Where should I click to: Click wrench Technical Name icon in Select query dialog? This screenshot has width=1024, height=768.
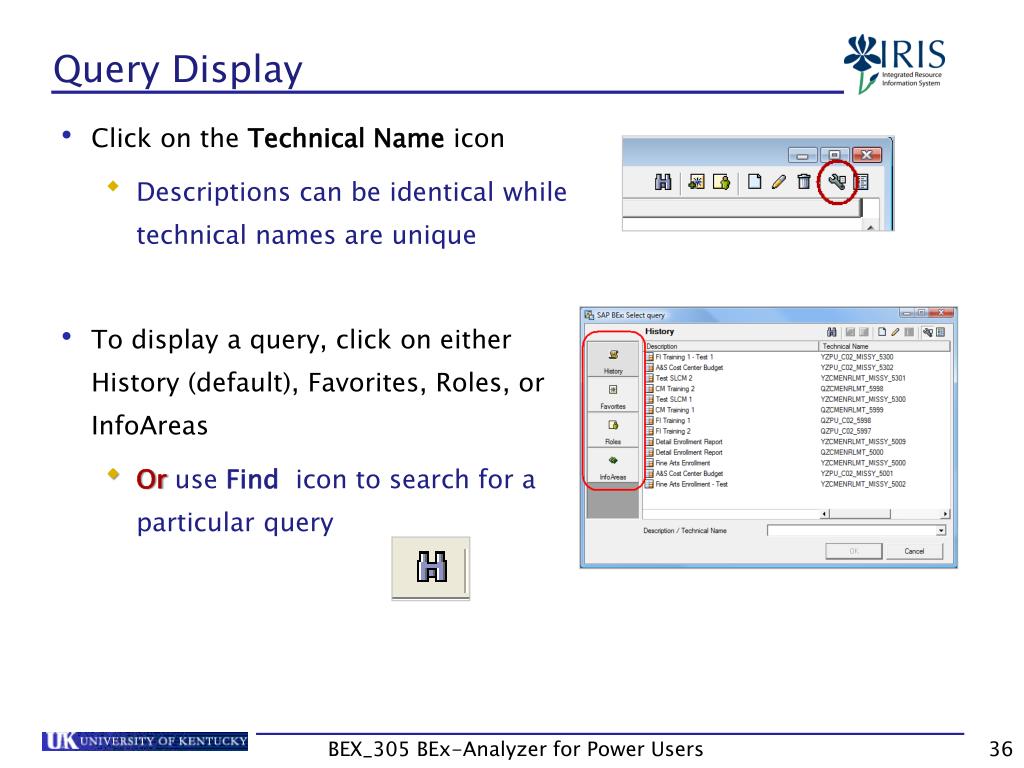[x=928, y=332]
